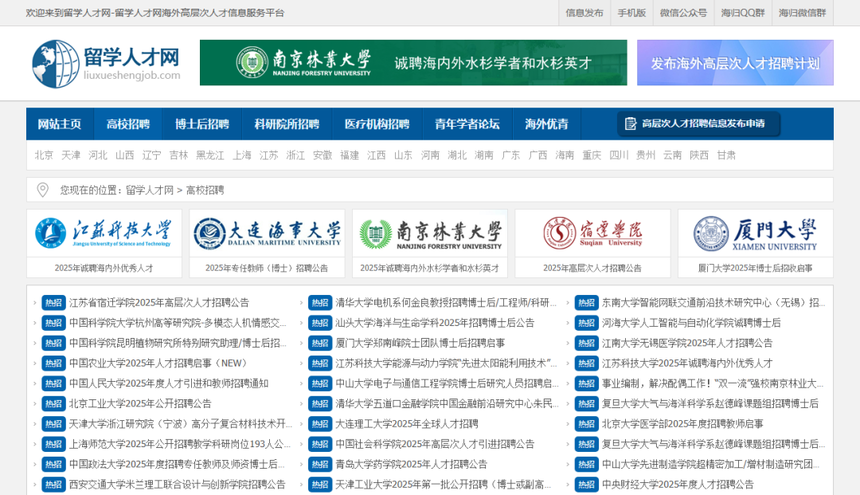The height and width of the screenshot is (495, 860).
Task: Click 高层次人才招聘信息发布申请 button
Action: tap(698, 124)
